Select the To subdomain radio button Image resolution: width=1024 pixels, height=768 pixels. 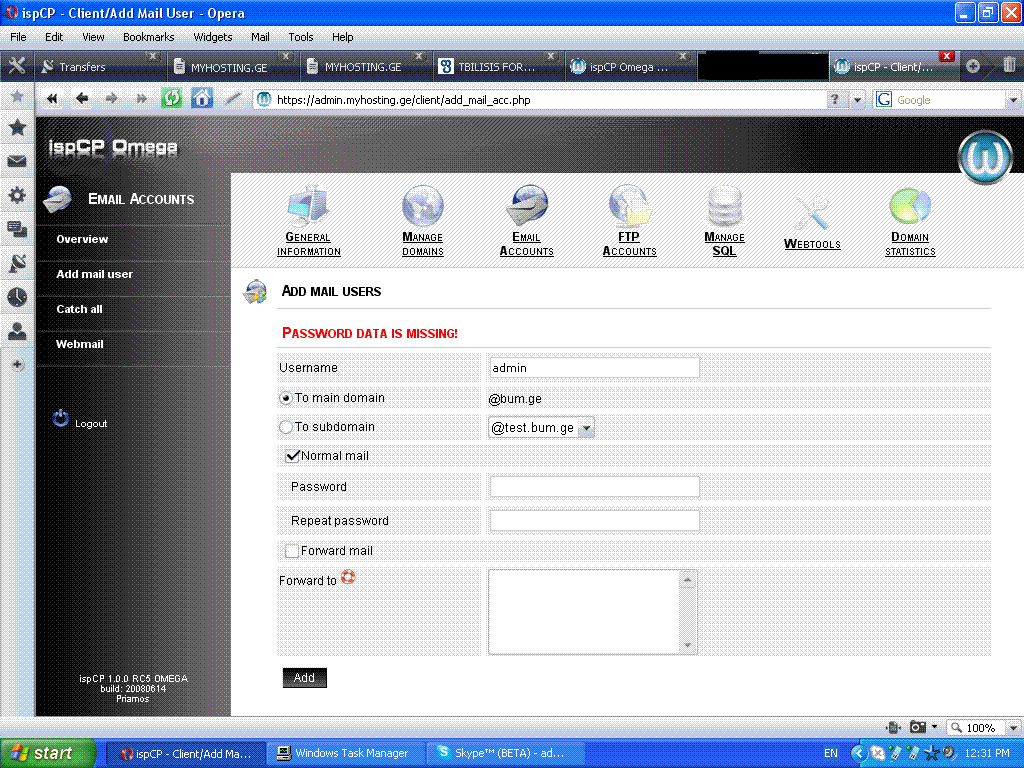[285, 427]
